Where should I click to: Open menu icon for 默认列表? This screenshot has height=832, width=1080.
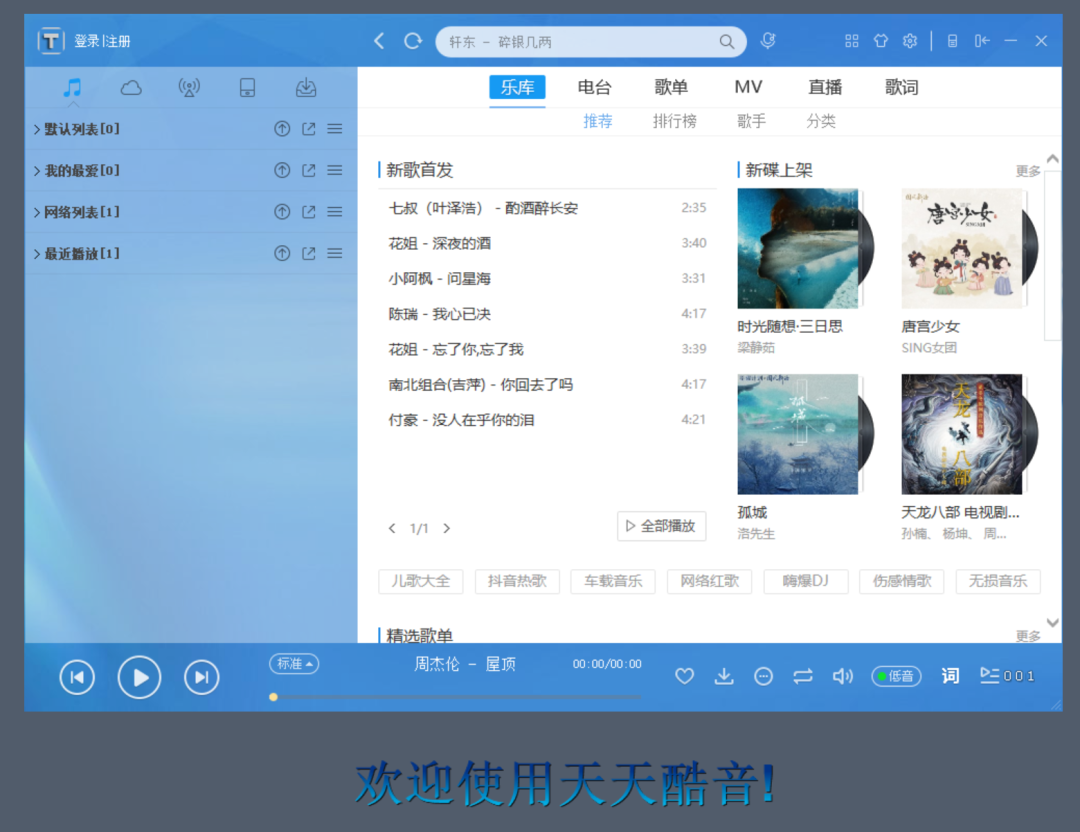click(x=335, y=129)
